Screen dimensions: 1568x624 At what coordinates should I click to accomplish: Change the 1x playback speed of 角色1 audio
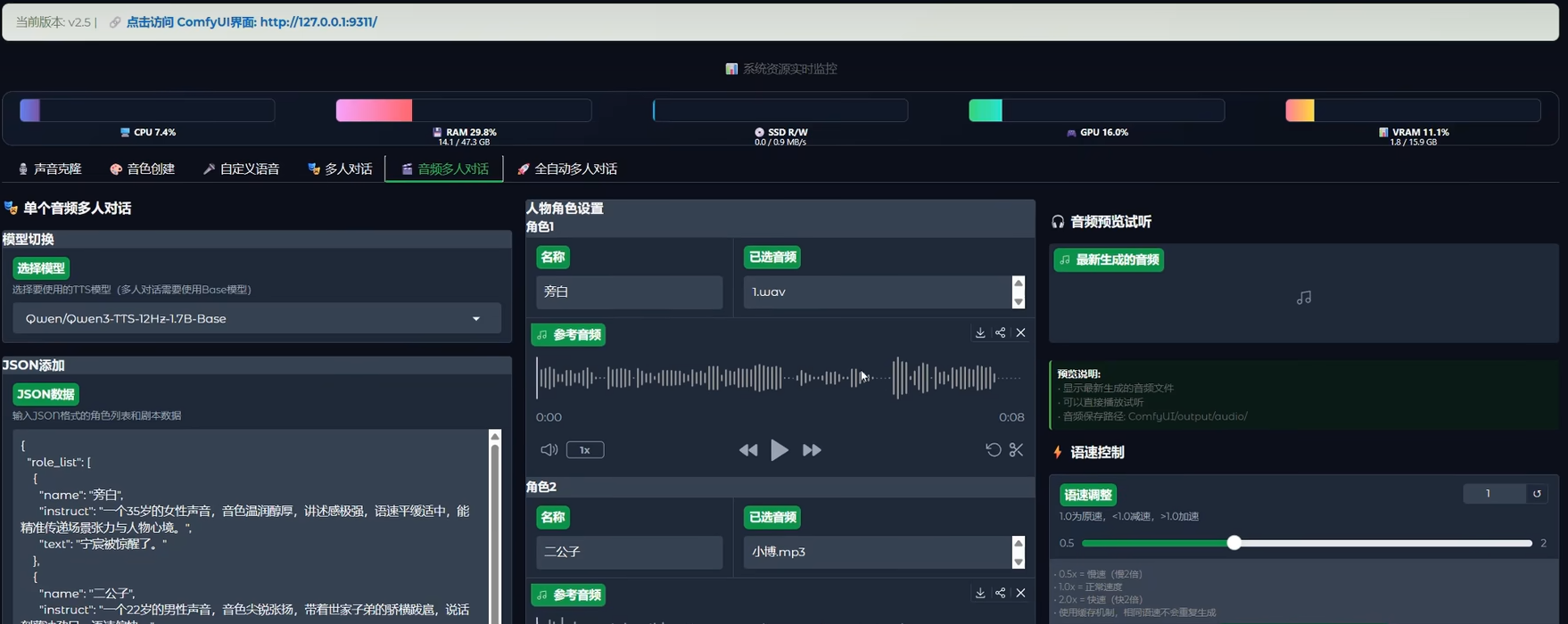[x=585, y=450]
